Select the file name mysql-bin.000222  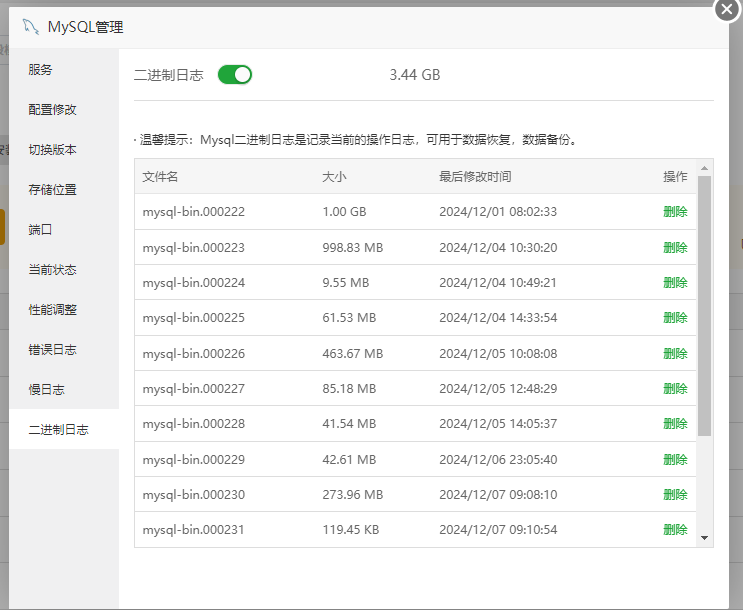point(194,211)
